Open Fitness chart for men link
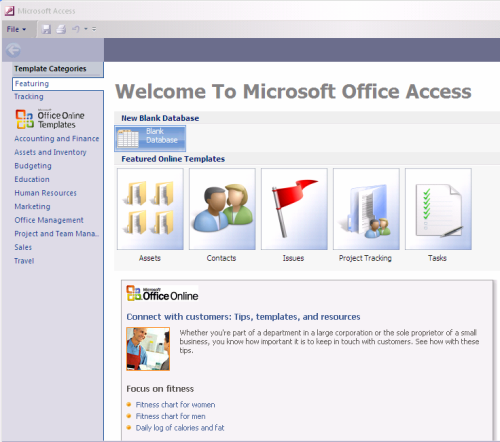 [x=170, y=416]
